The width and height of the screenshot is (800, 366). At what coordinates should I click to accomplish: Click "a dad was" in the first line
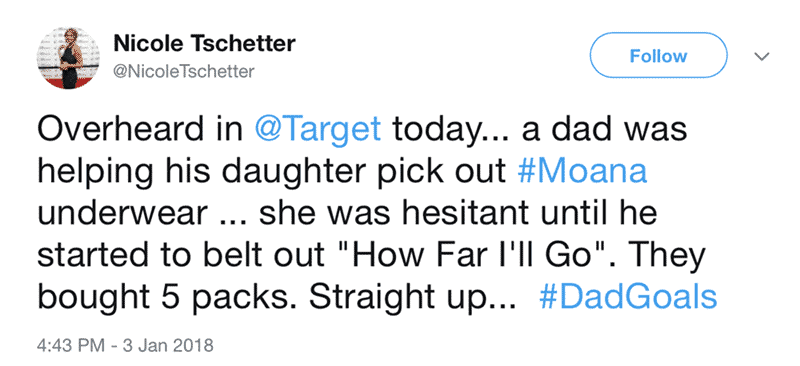[x=604, y=129]
